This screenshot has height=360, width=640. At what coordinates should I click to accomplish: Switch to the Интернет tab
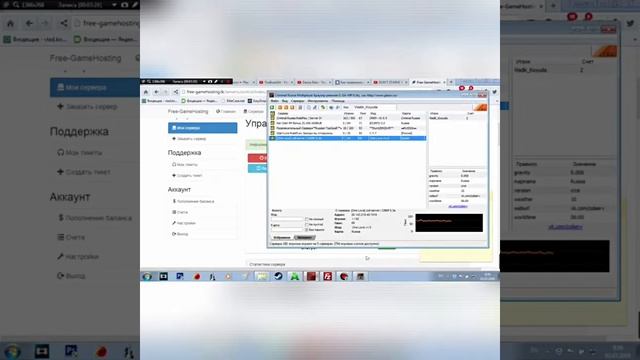pyautogui.click(x=304, y=238)
